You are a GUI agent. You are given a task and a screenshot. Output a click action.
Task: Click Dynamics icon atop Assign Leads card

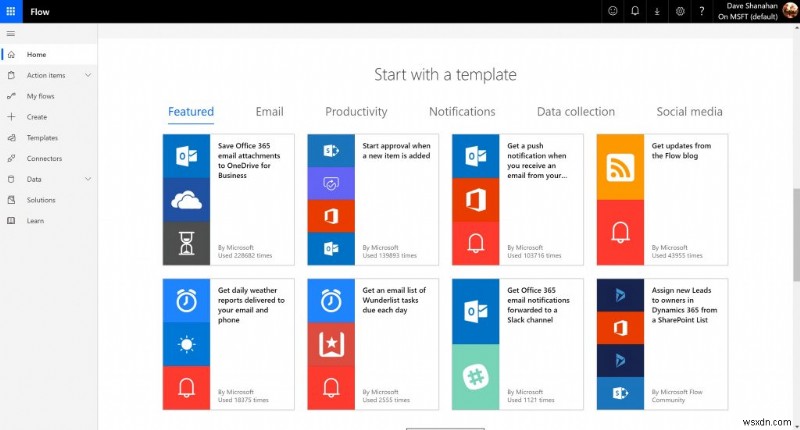coord(620,295)
